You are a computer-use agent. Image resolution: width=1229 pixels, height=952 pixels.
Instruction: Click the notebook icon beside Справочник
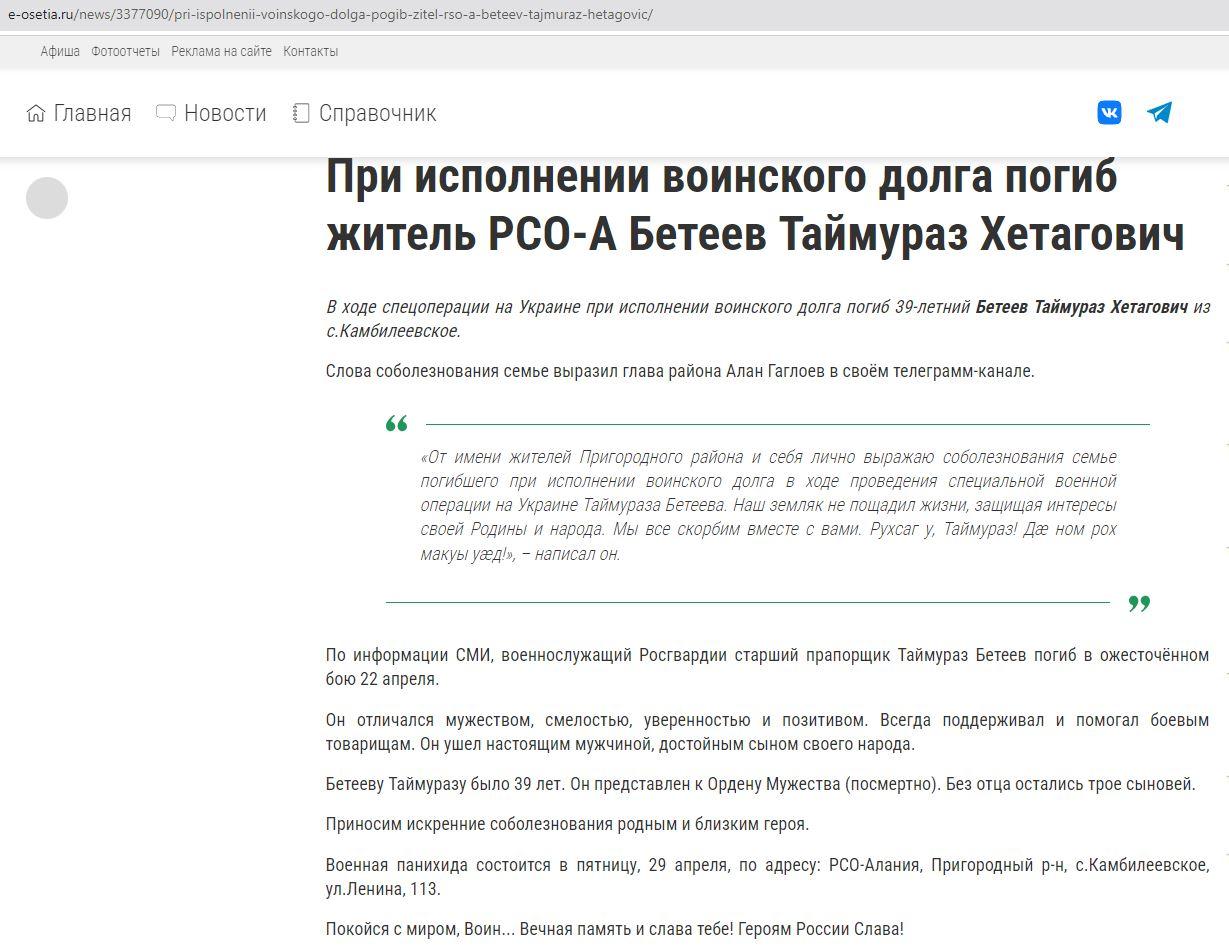click(x=301, y=113)
